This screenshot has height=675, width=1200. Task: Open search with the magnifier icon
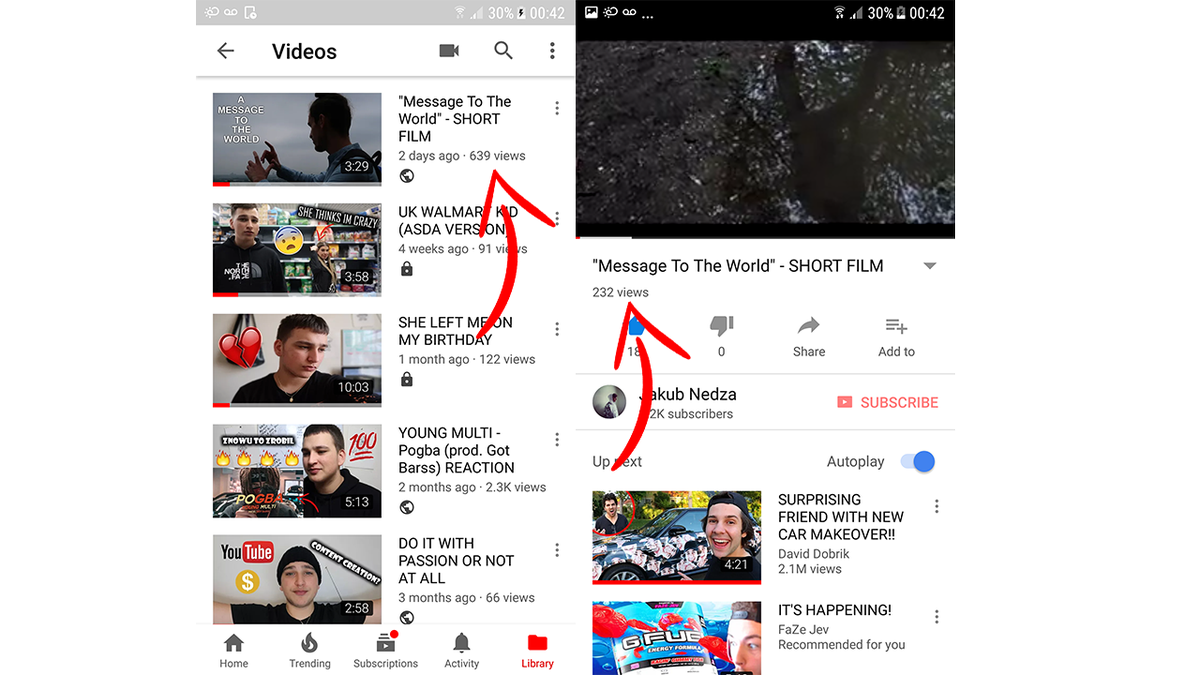pos(503,51)
